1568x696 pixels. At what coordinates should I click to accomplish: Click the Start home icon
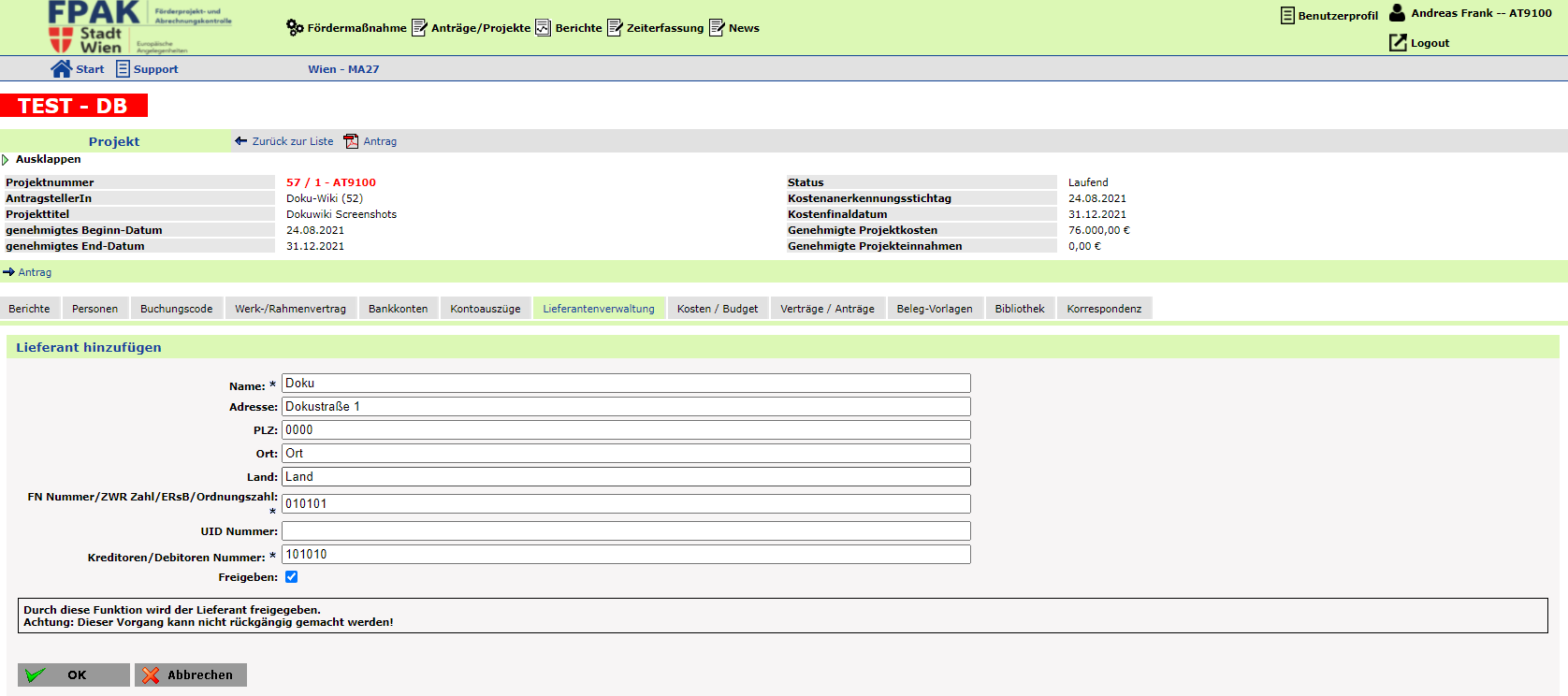pos(62,69)
